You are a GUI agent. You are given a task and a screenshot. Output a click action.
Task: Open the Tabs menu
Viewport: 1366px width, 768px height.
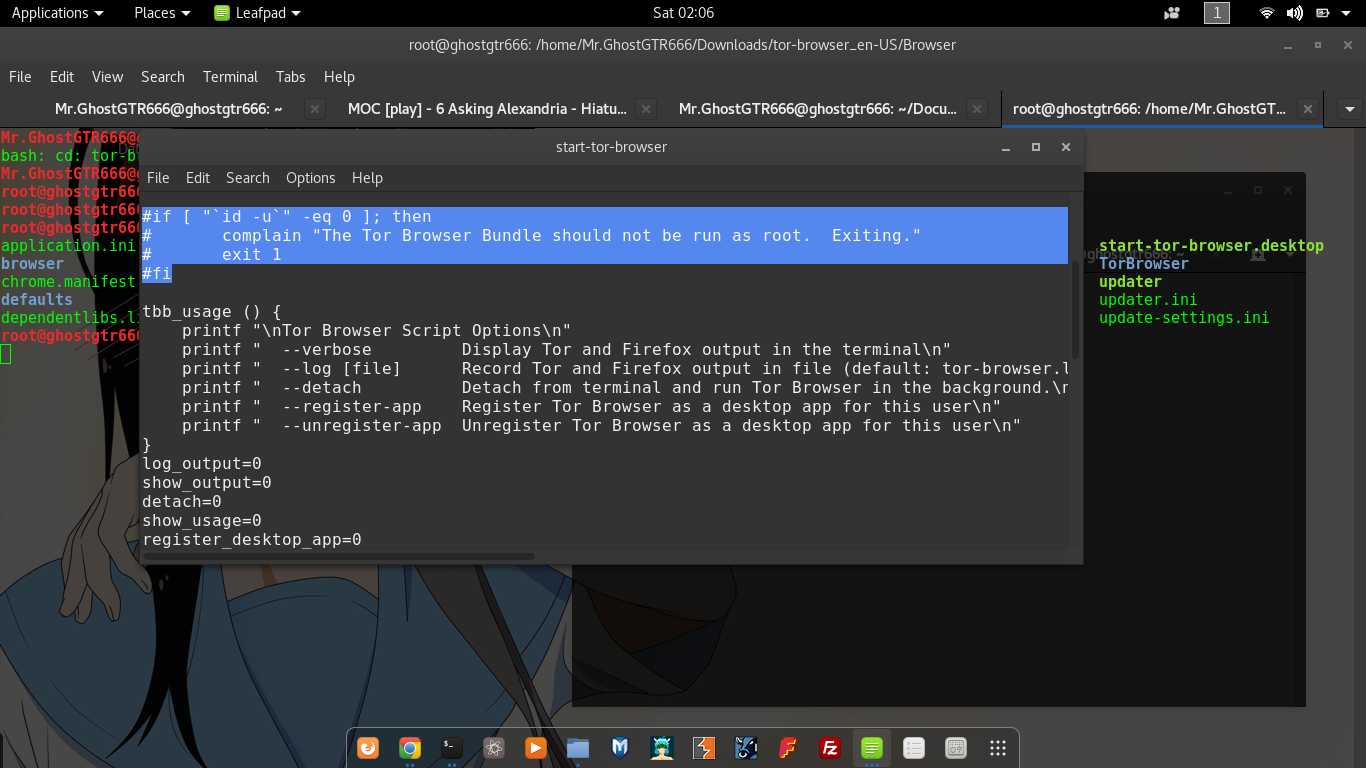point(291,77)
